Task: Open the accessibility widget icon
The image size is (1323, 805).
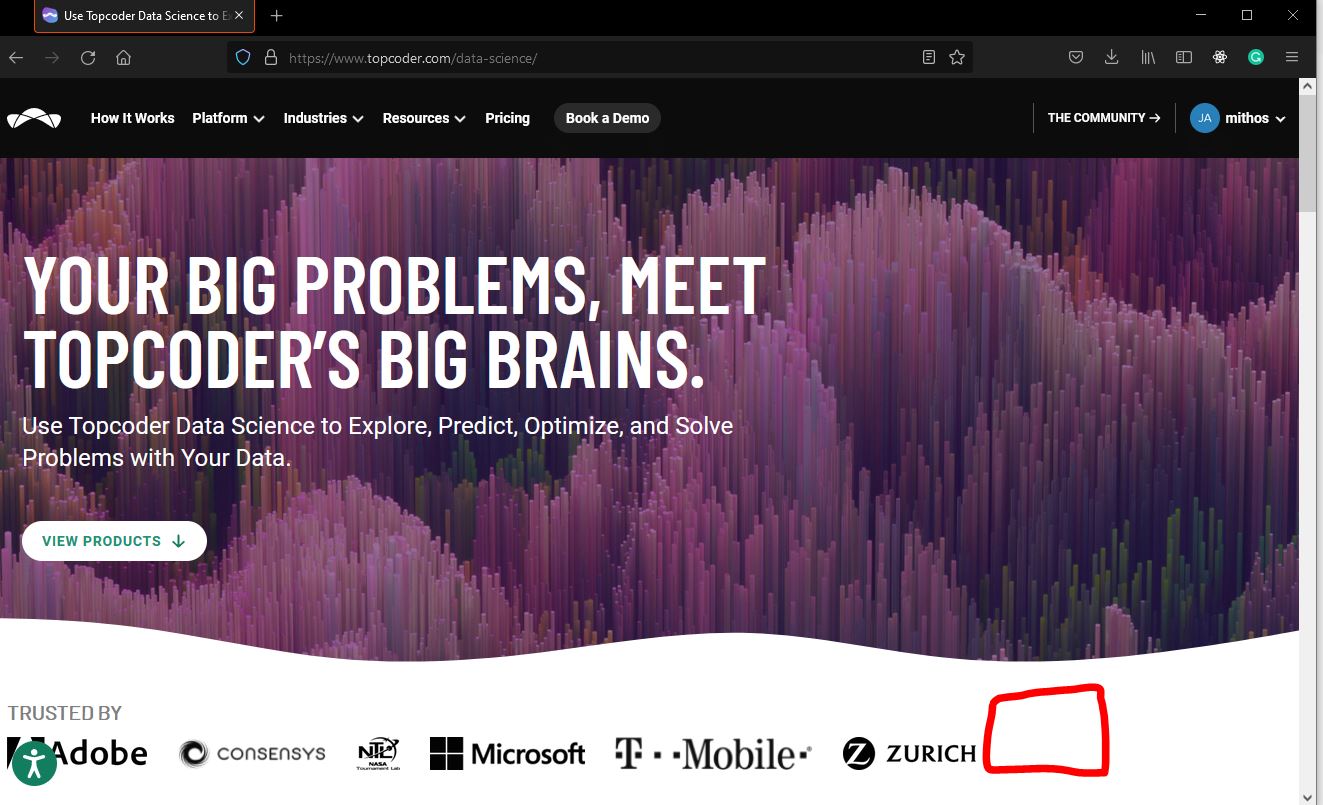Action: [x=34, y=763]
